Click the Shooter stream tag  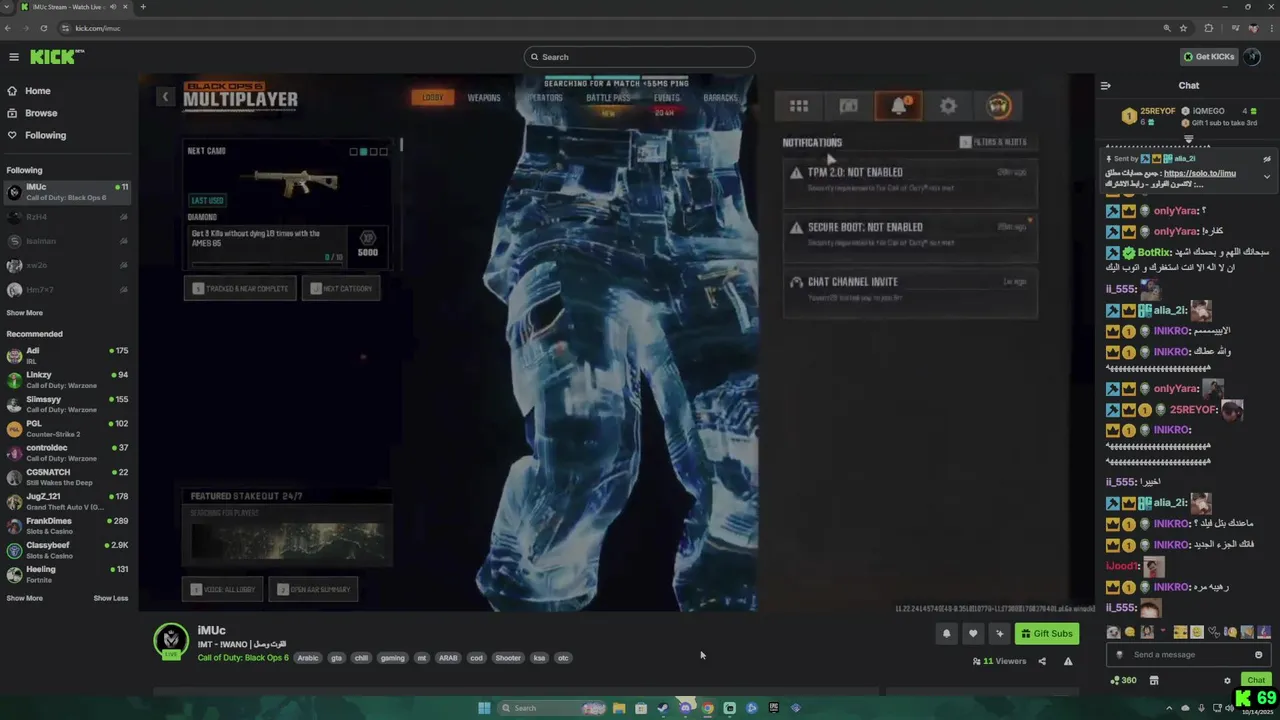[508, 658]
